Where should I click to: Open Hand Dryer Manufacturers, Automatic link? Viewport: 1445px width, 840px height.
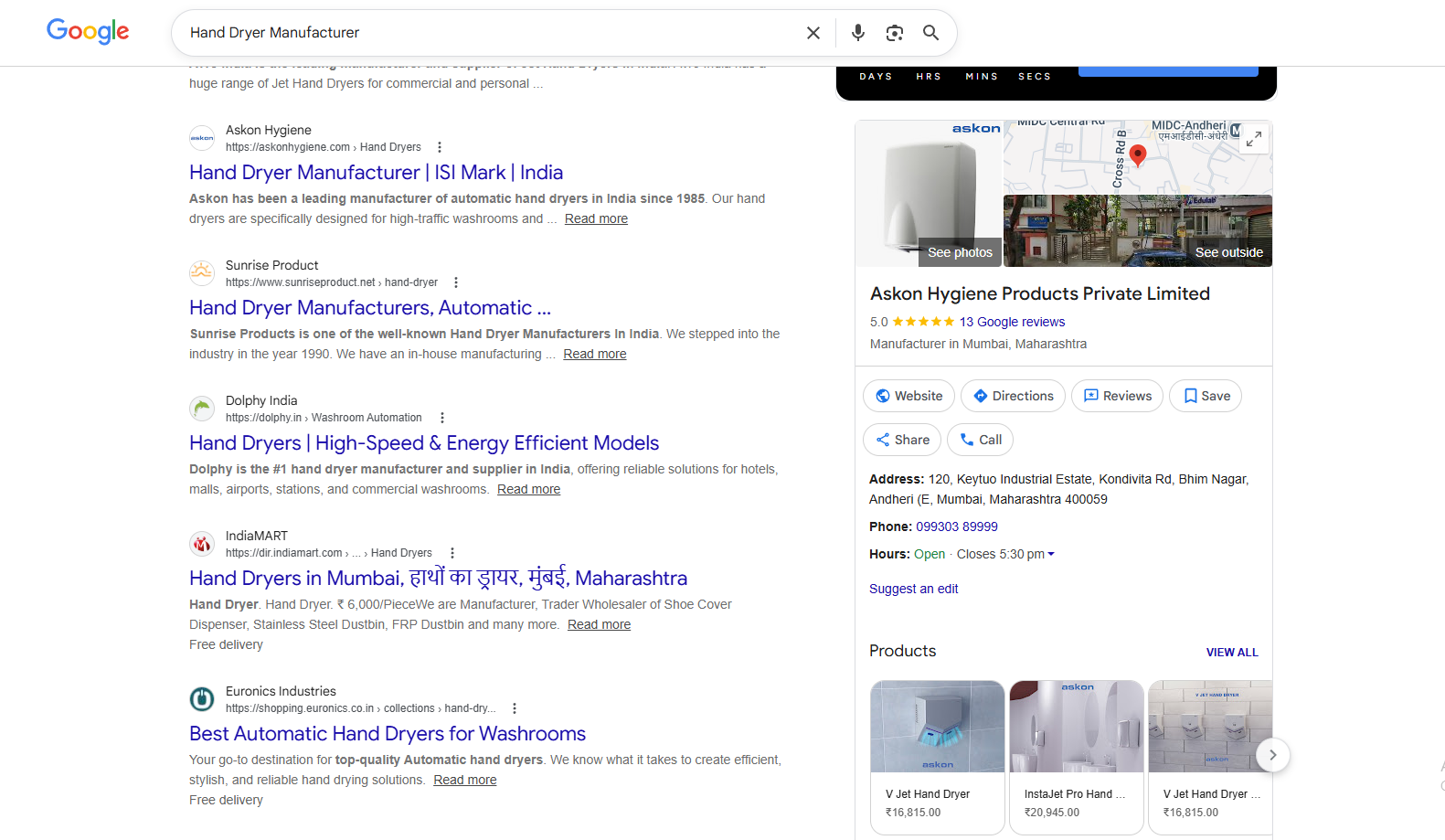(x=370, y=308)
